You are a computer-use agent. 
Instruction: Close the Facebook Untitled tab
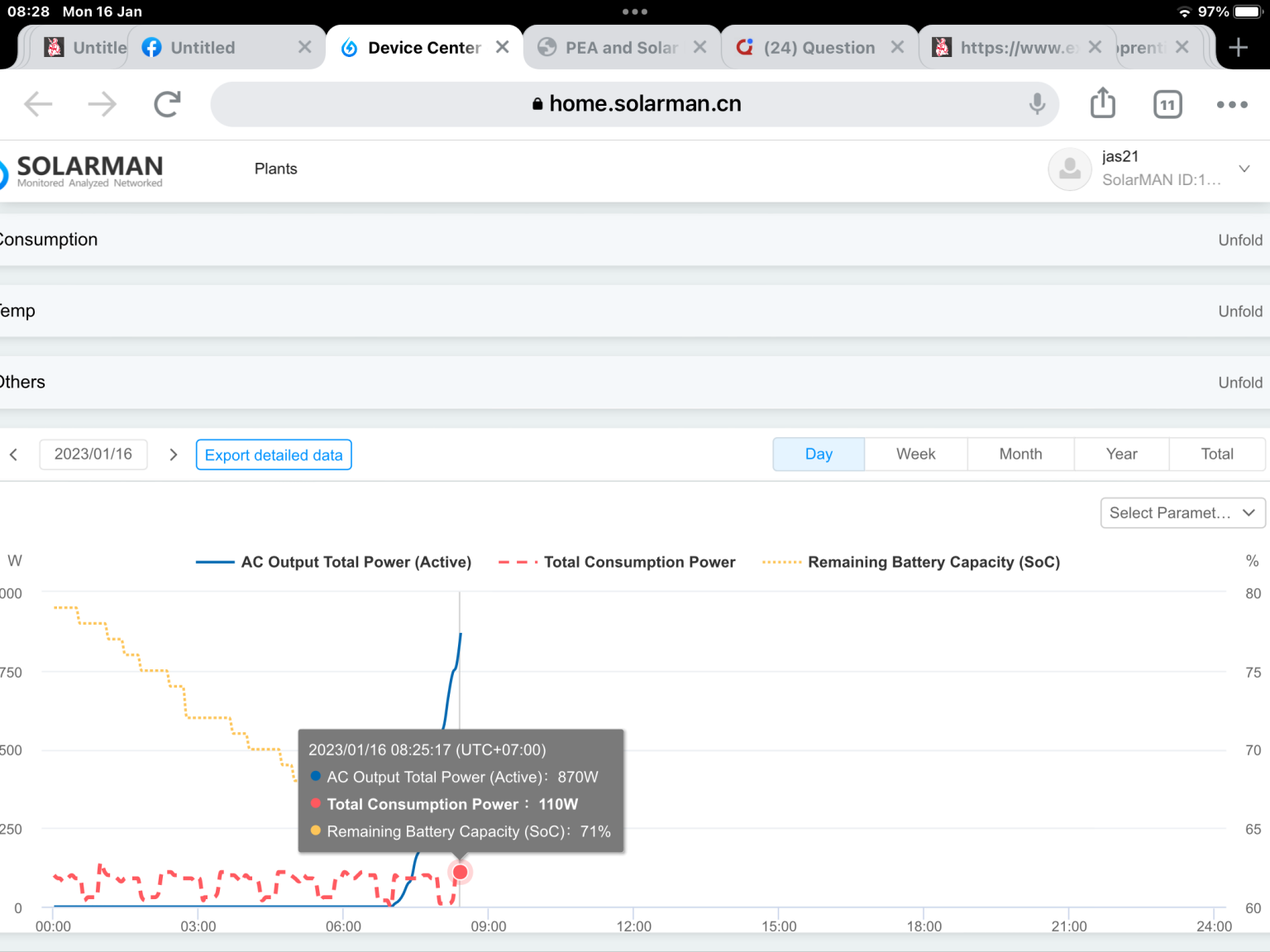304,47
